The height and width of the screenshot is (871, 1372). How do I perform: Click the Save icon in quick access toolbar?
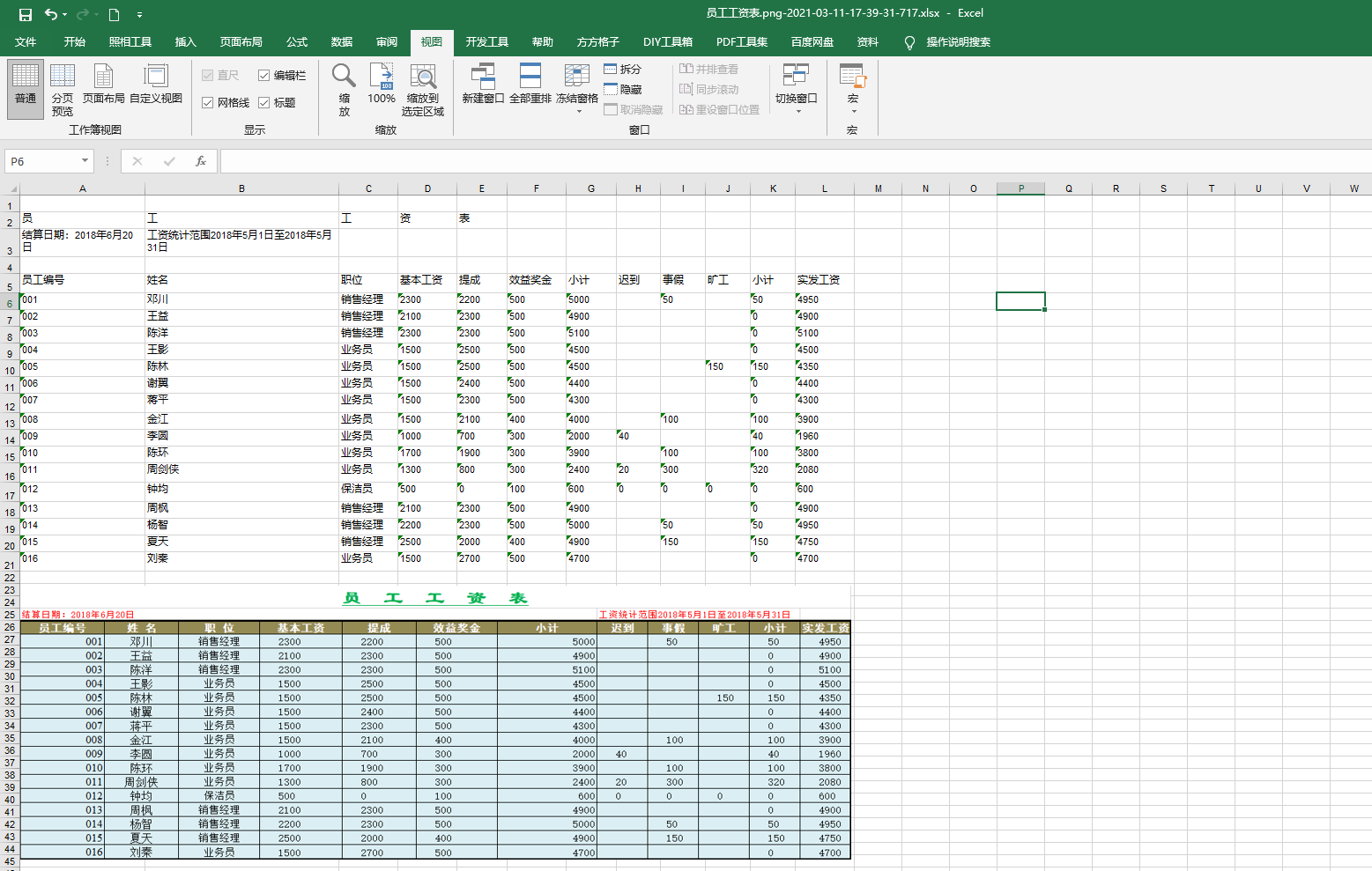point(25,14)
